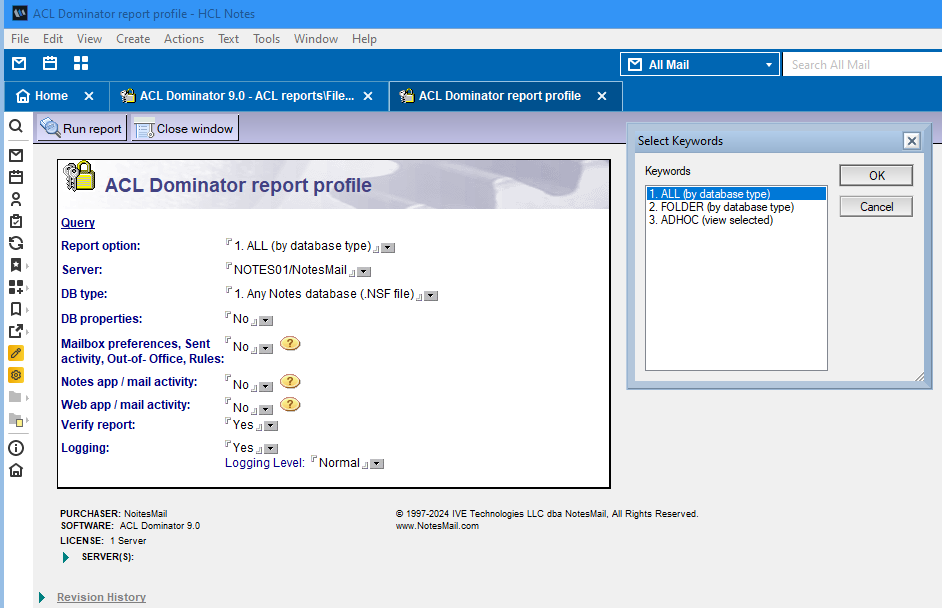
Task: Click the replication sync icon in sidebar
Action: point(16,243)
